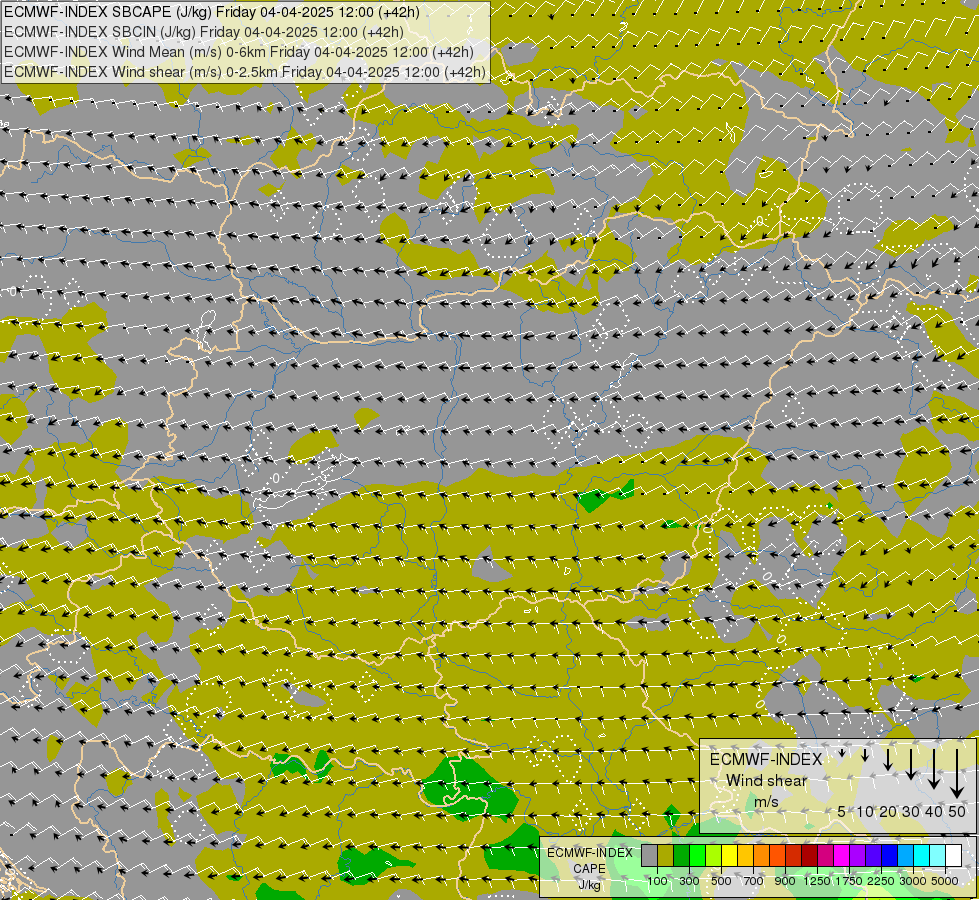Click the white CAPE legend swatch

(953, 855)
